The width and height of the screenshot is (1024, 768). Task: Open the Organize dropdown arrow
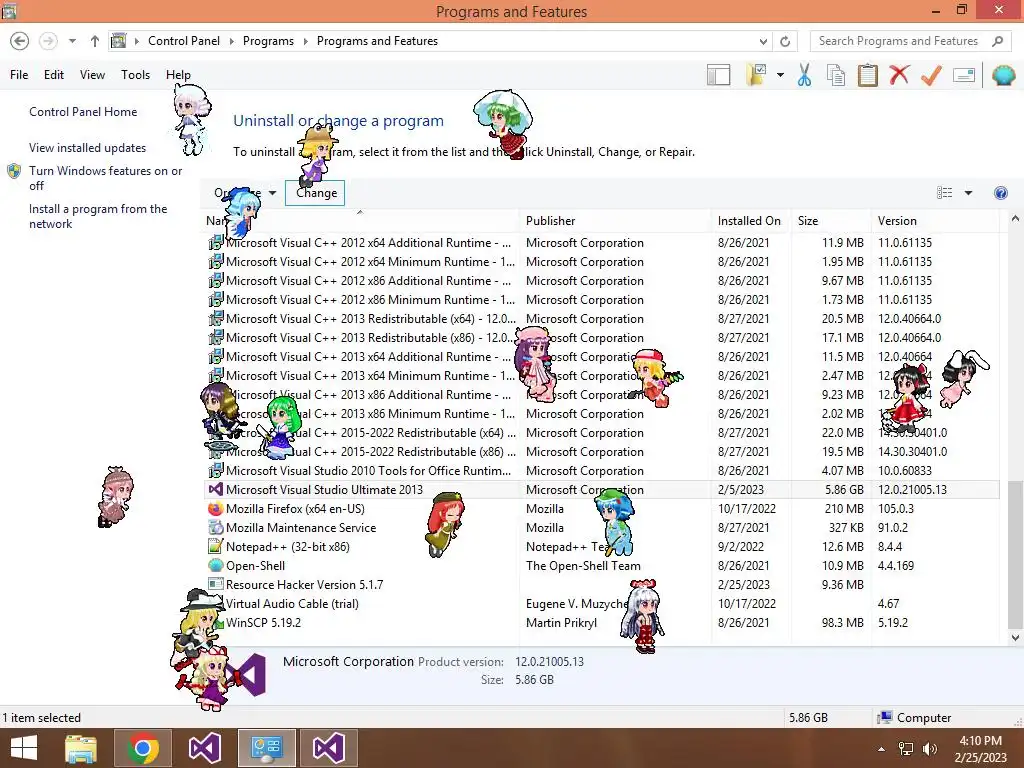tap(272, 193)
